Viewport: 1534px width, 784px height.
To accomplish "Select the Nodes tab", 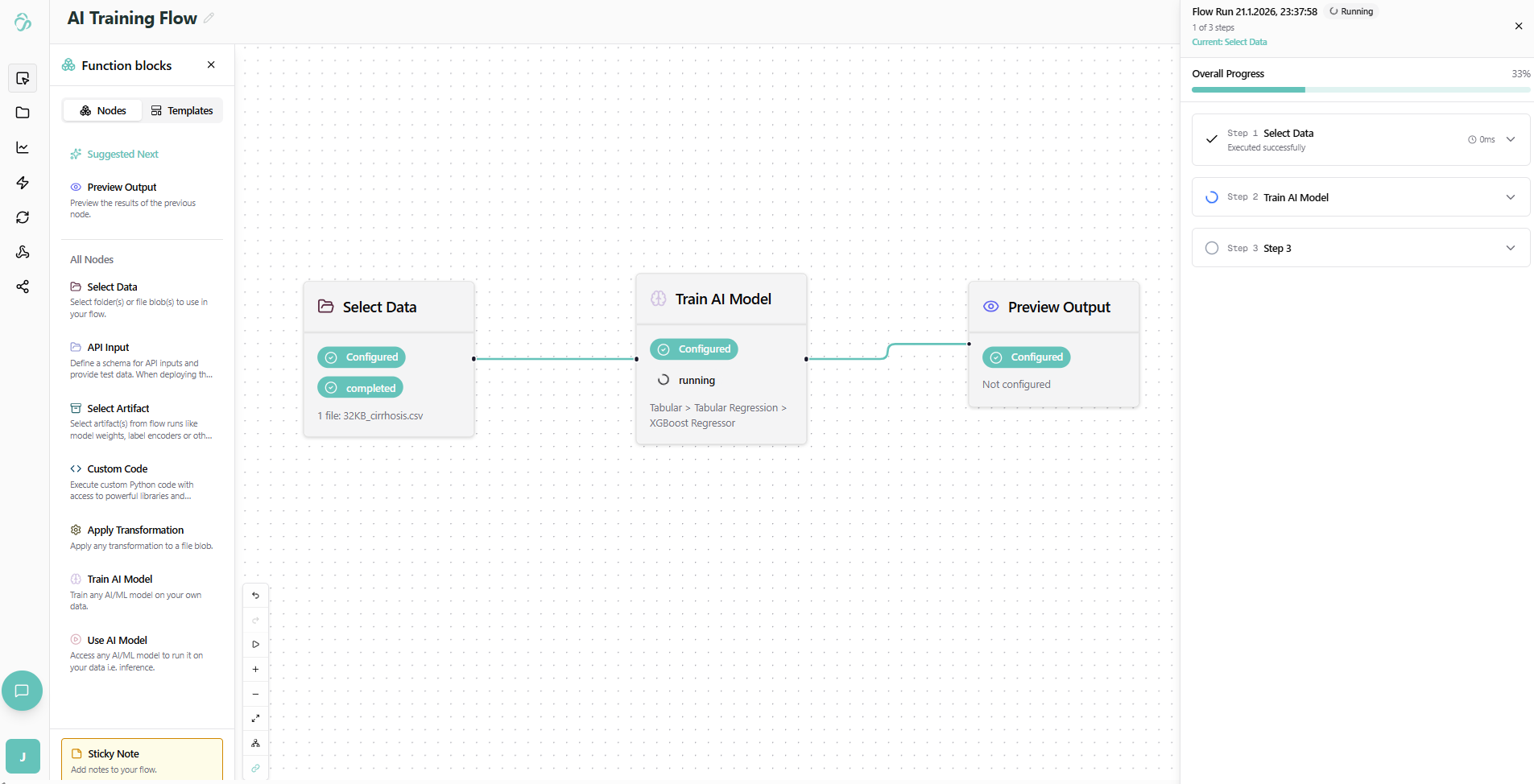I will [x=103, y=111].
